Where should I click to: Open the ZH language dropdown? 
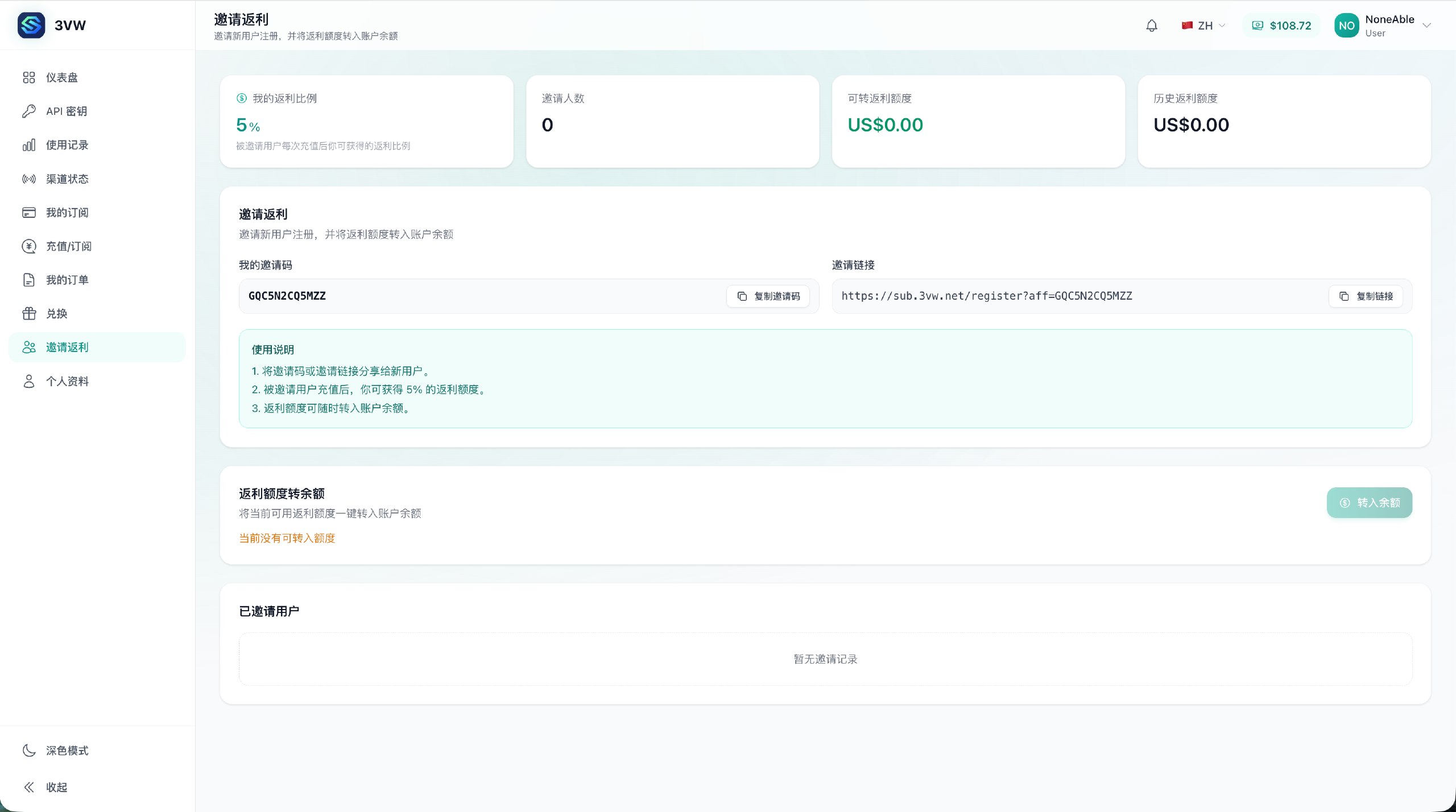pos(1203,26)
